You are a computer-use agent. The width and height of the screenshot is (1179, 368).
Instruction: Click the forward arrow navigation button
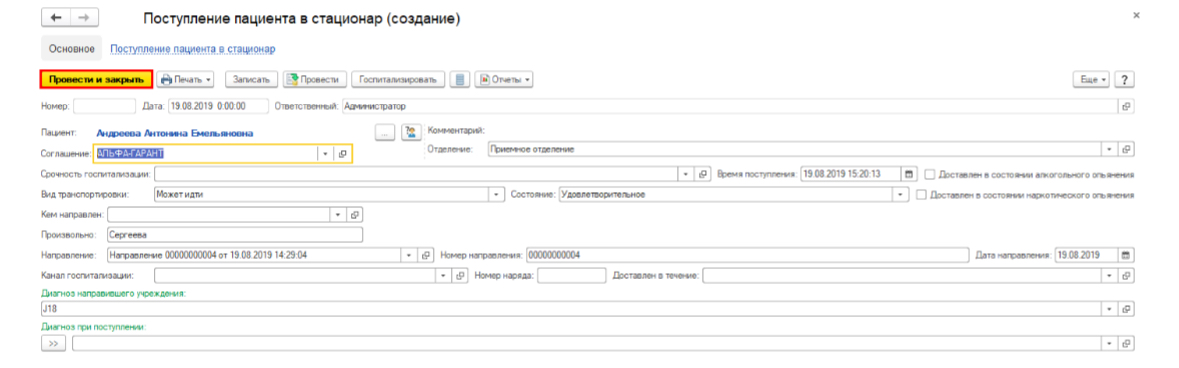83,17
